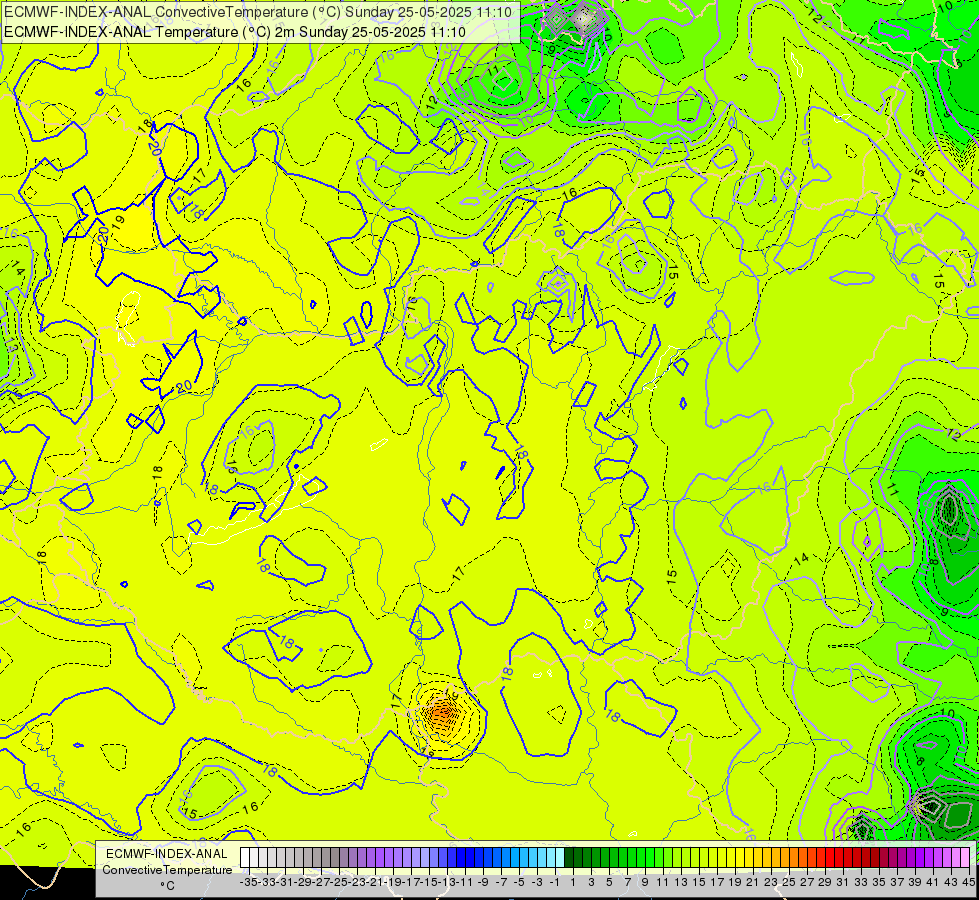Select the orange swatch above legend value 25

785,857
